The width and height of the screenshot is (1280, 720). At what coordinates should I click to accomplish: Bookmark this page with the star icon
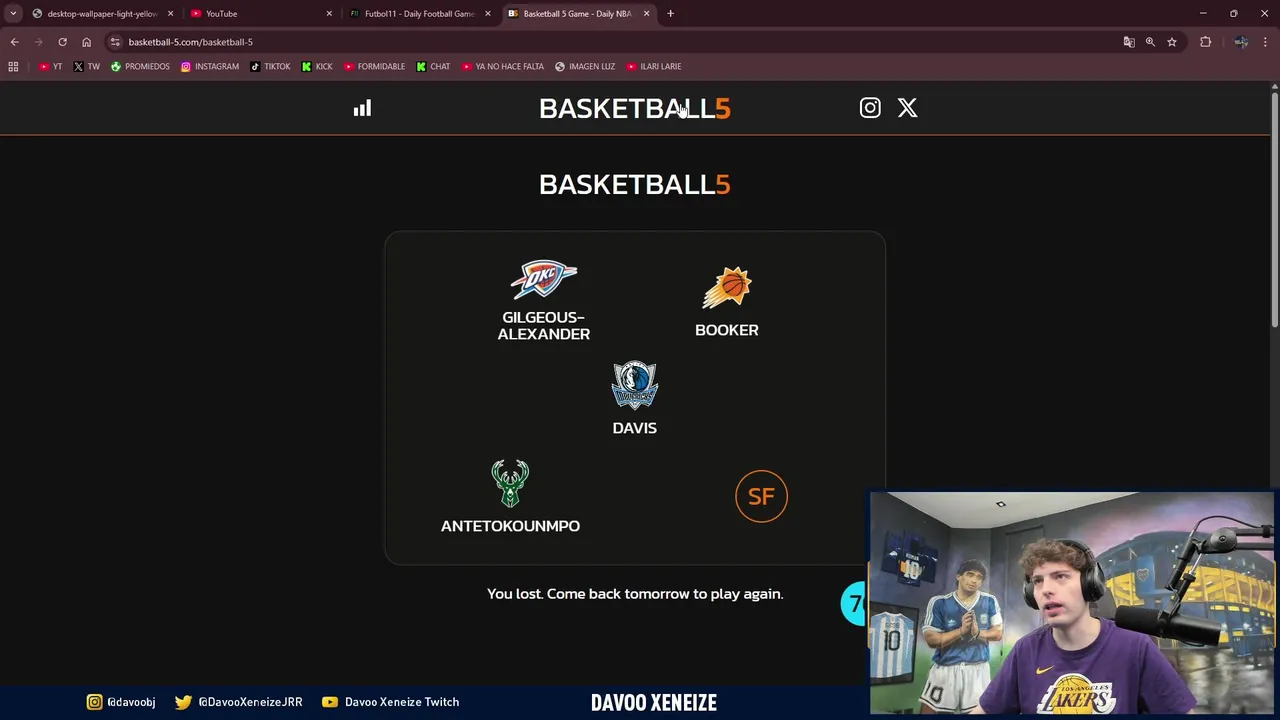tap(1172, 42)
